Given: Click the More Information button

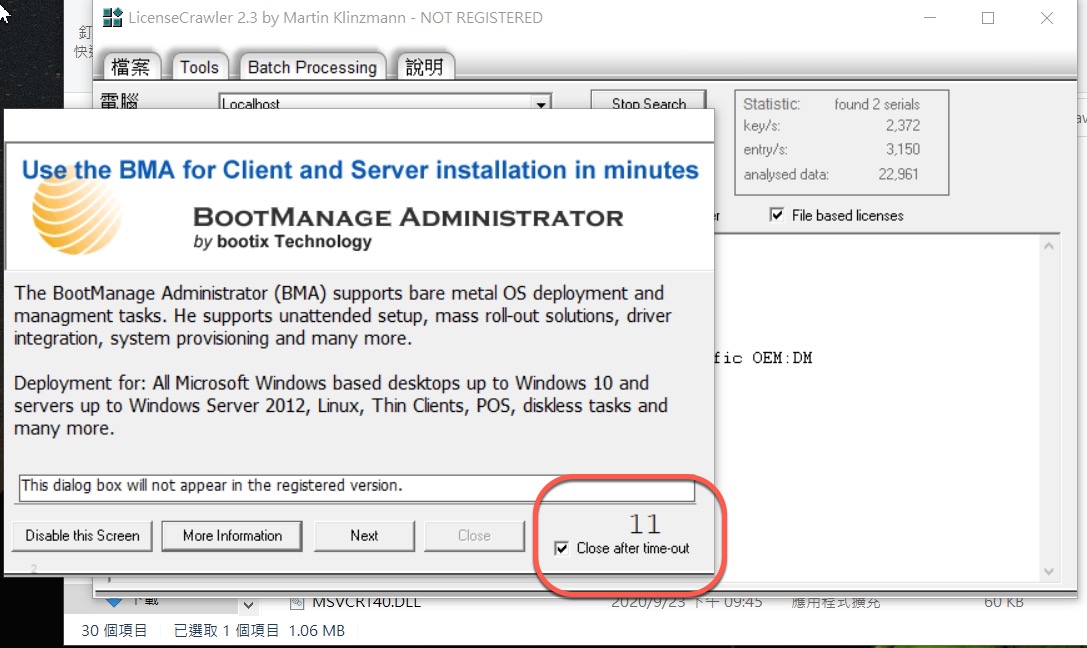Looking at the screenshot, I should [x=232, y=536].
